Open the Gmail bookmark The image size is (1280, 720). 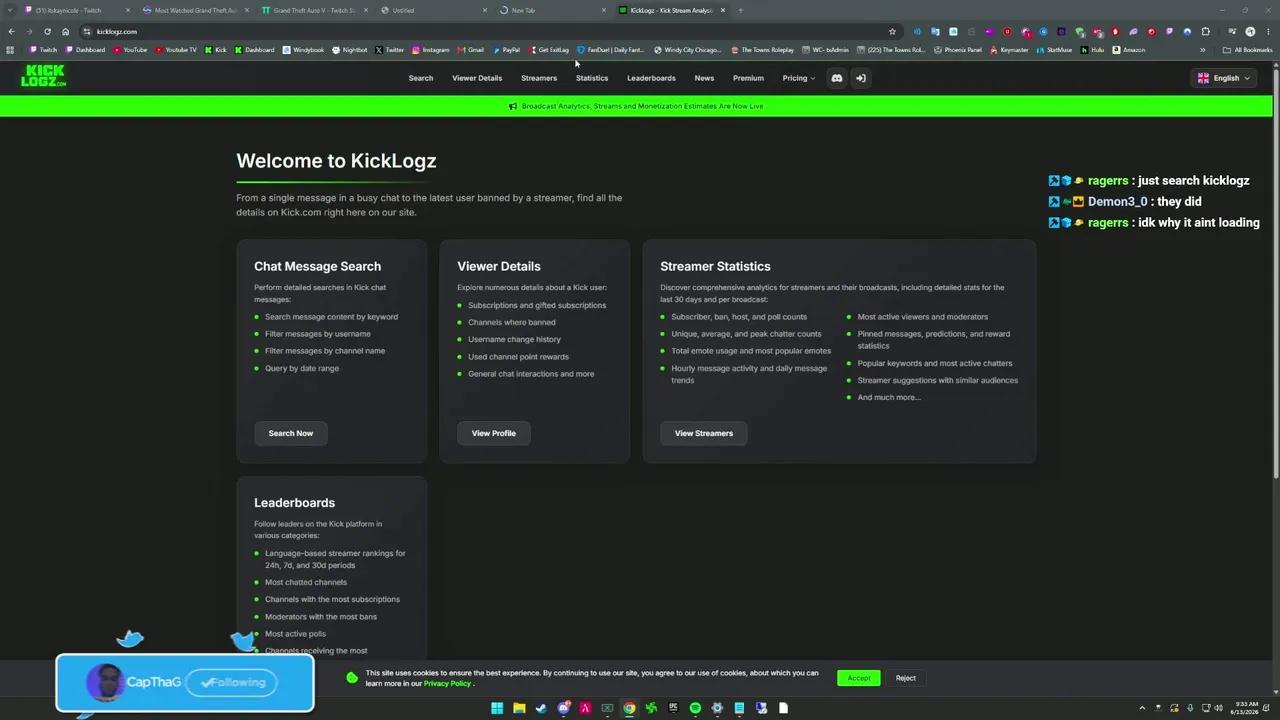tap(471, 50)
